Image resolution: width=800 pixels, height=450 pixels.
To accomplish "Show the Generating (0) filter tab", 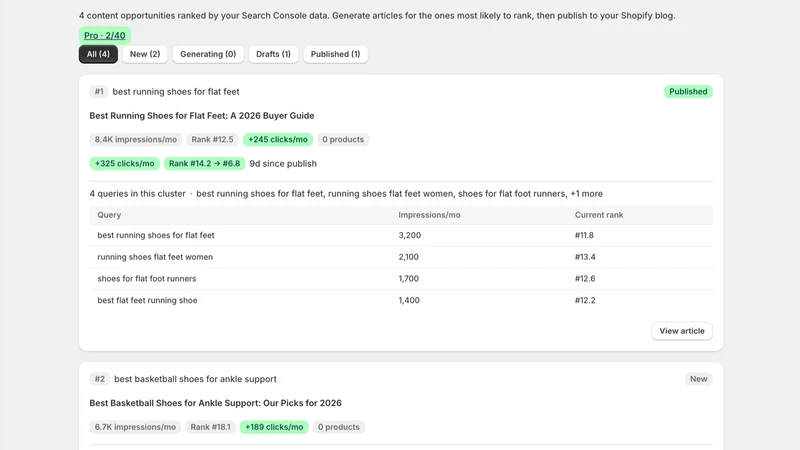I will [x=208, y=54].
